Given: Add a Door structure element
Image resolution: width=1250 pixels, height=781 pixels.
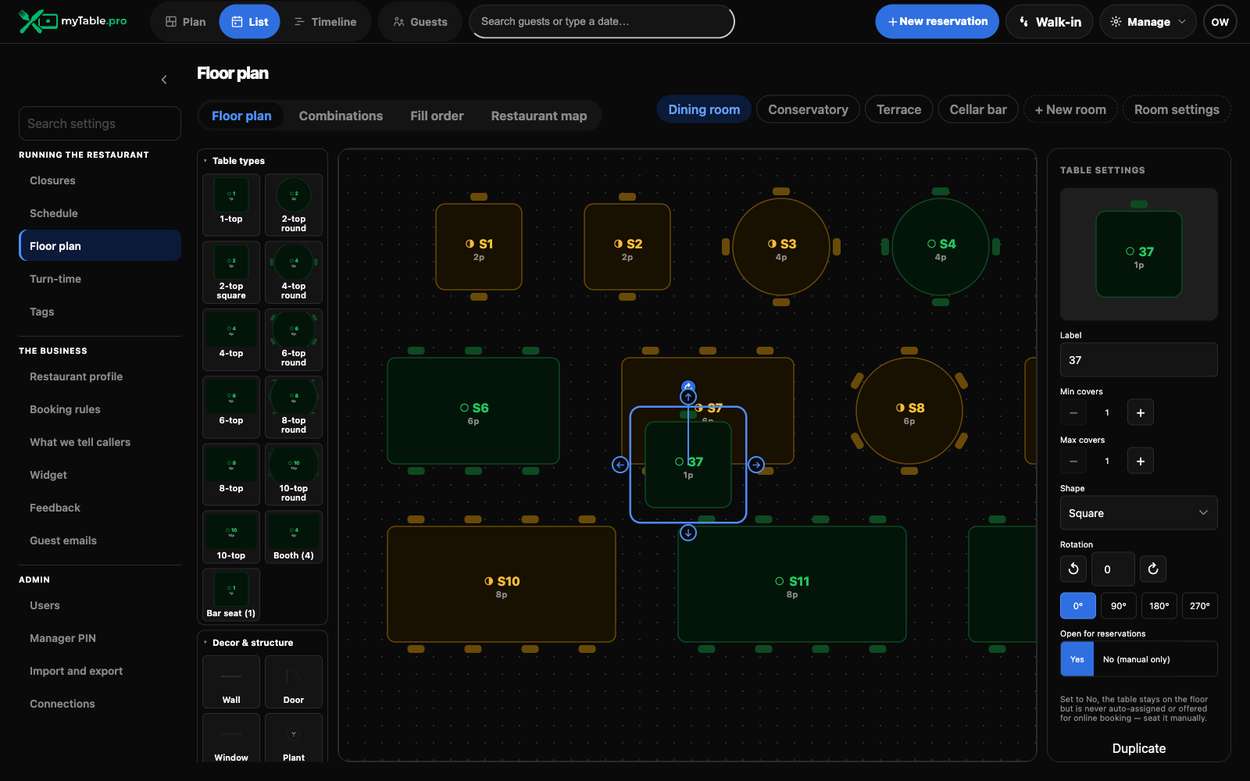Looking at the screenshot, I should pos(294,682).
